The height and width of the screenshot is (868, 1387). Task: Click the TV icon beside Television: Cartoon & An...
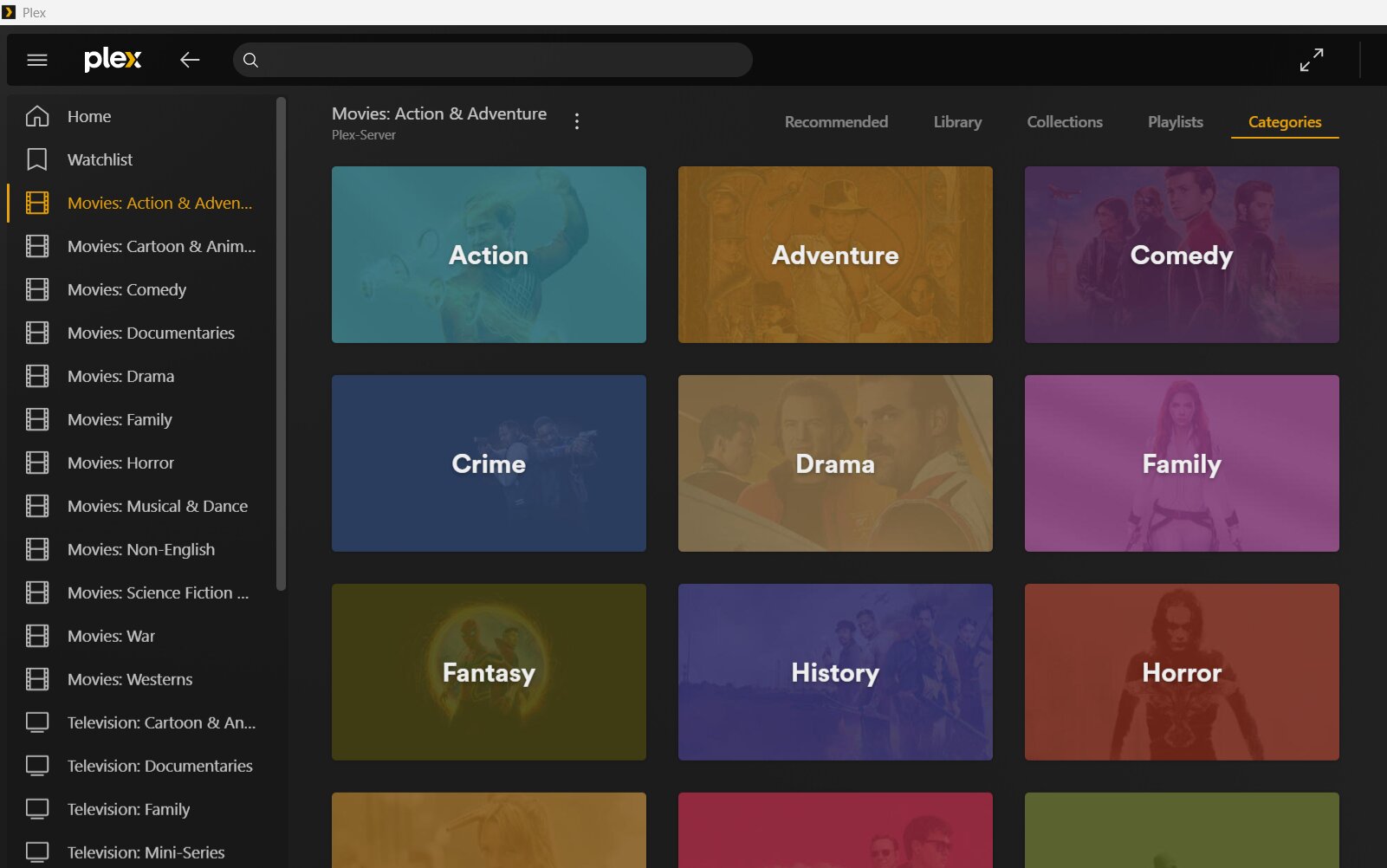pos(37,722)
